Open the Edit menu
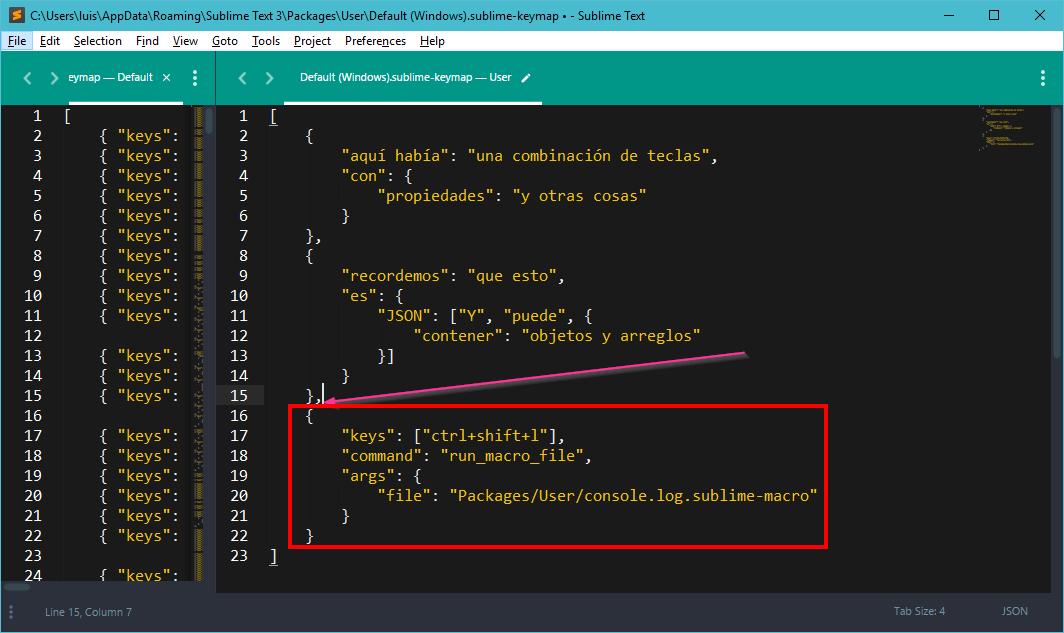This screenshot has width=1064, height=633. [x=50, y=41]
